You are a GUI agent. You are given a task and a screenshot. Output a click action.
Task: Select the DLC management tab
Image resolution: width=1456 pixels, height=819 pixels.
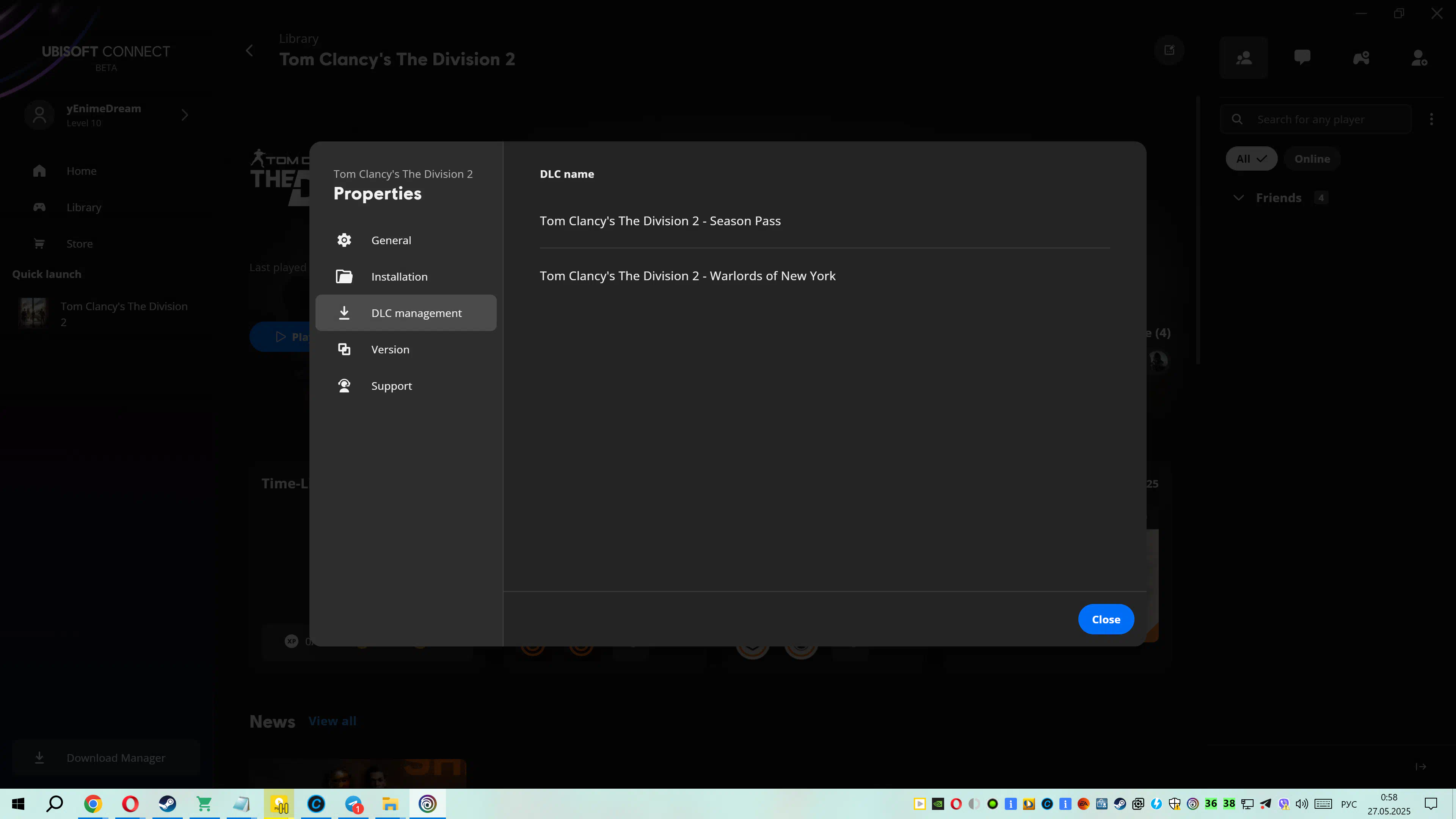(x=406, y=312)
